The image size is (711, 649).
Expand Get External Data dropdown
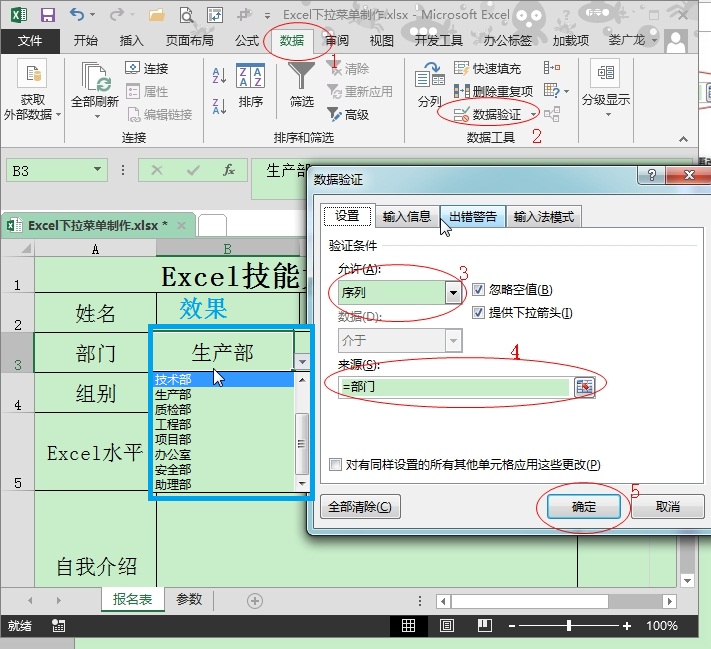[58, 115]
